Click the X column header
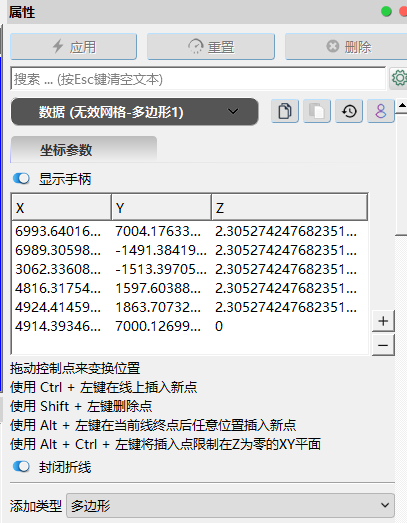 [x=61, y=207]
